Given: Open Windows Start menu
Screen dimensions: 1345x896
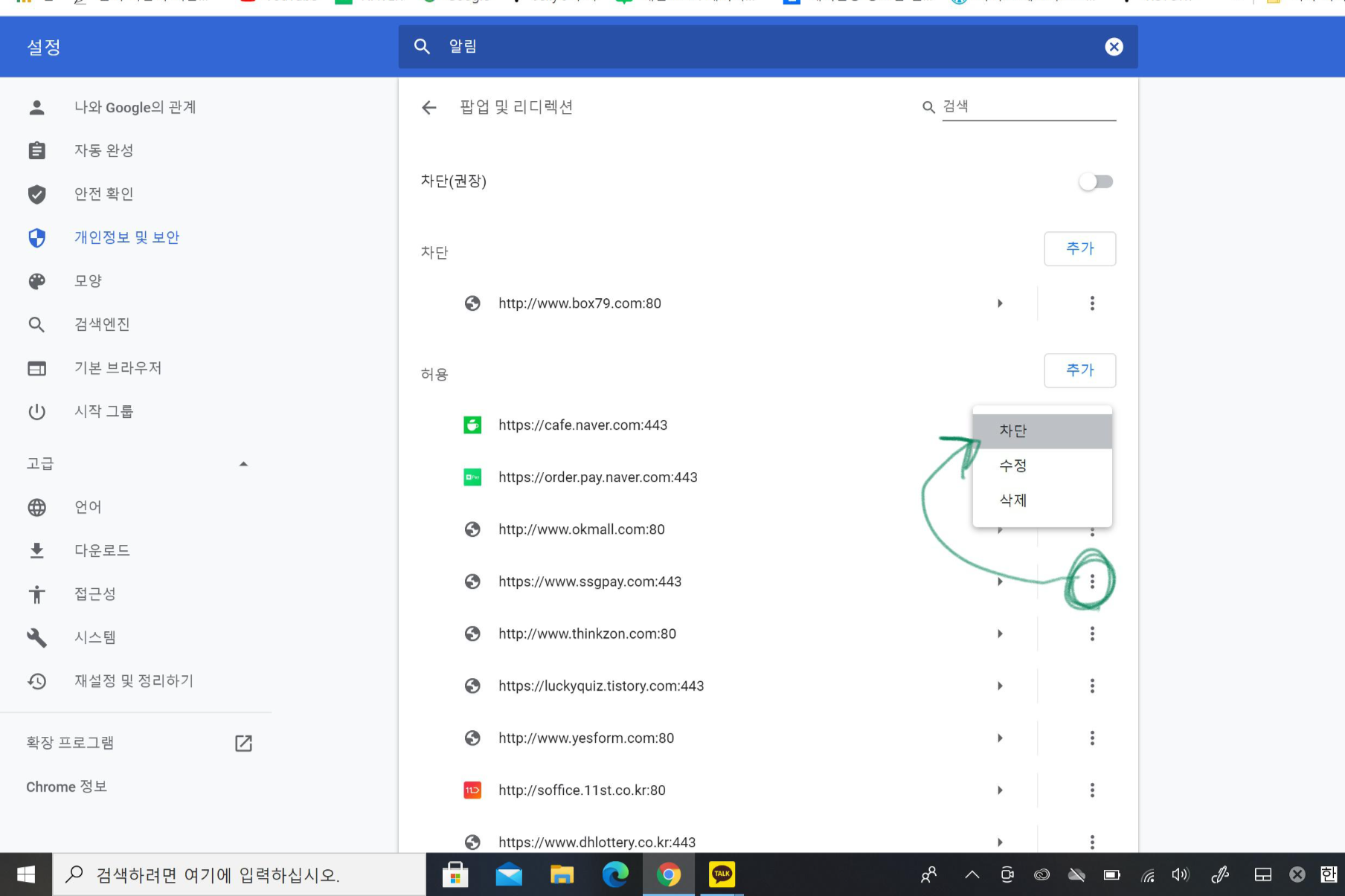Looking at the screenshot, I should pos(26,874).
